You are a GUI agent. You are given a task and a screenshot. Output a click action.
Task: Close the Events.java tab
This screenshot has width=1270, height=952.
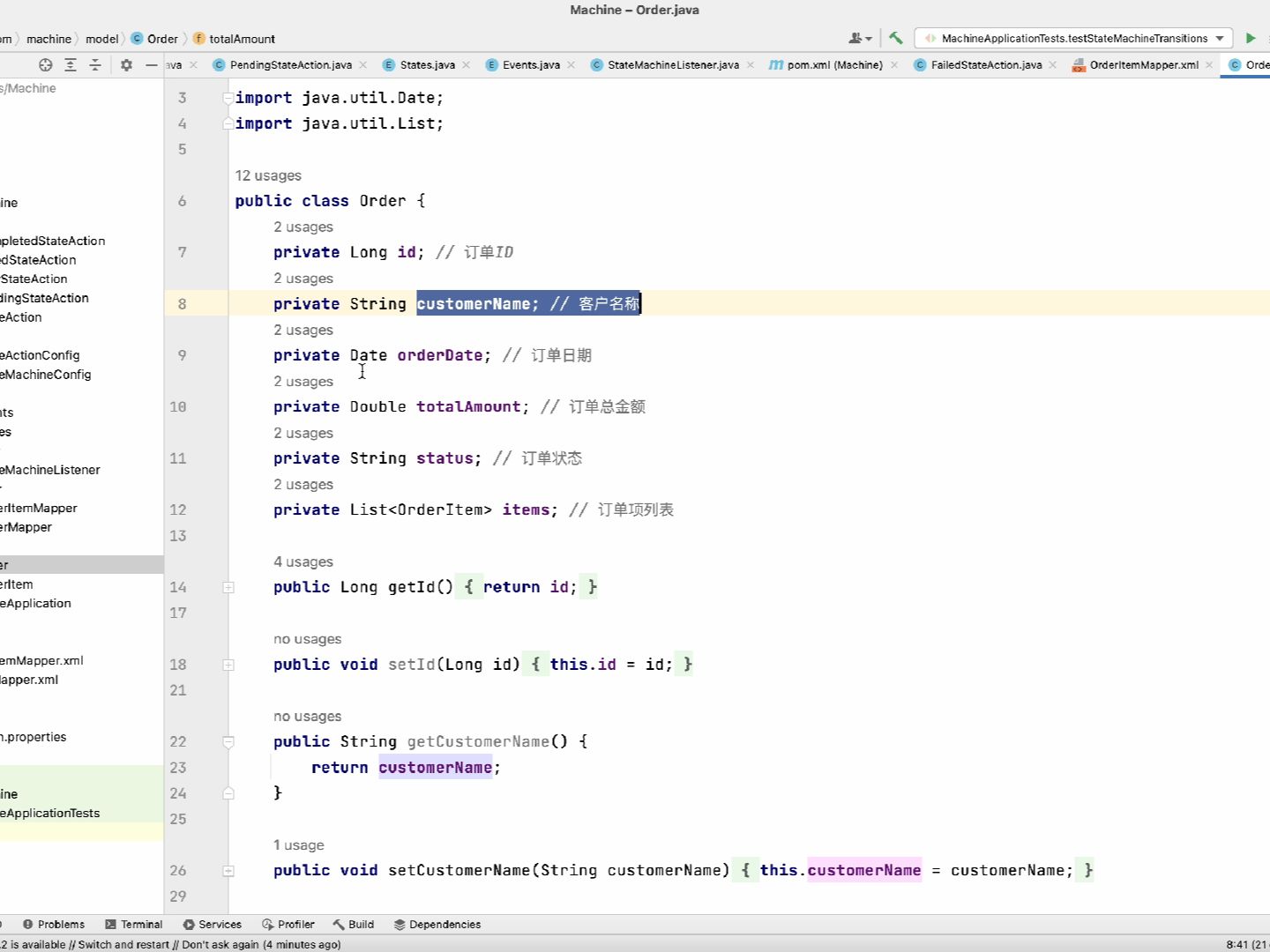point(571,65)
